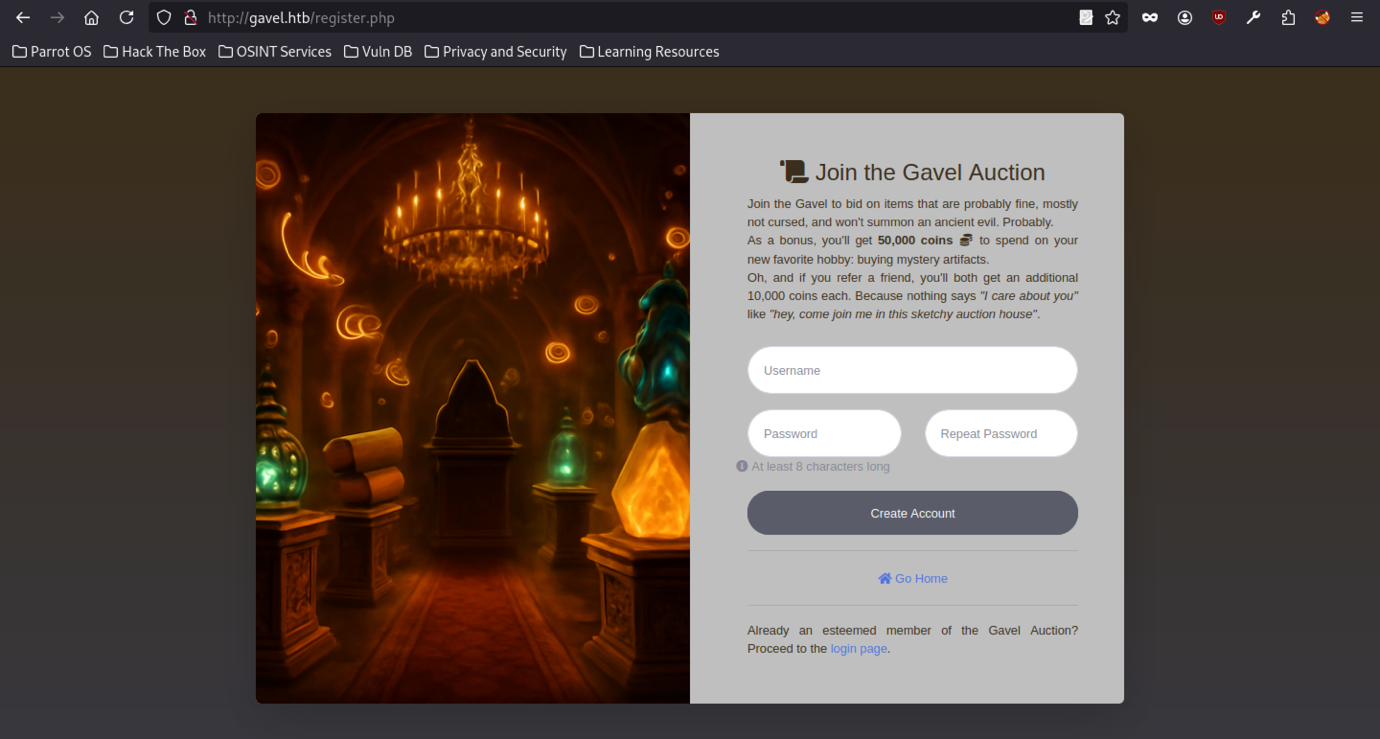Image resolution: width=1380 pixels, height=739 pixels.
Task: Open the uBlock Origin extension icon
Action: tap(1219, 18)
